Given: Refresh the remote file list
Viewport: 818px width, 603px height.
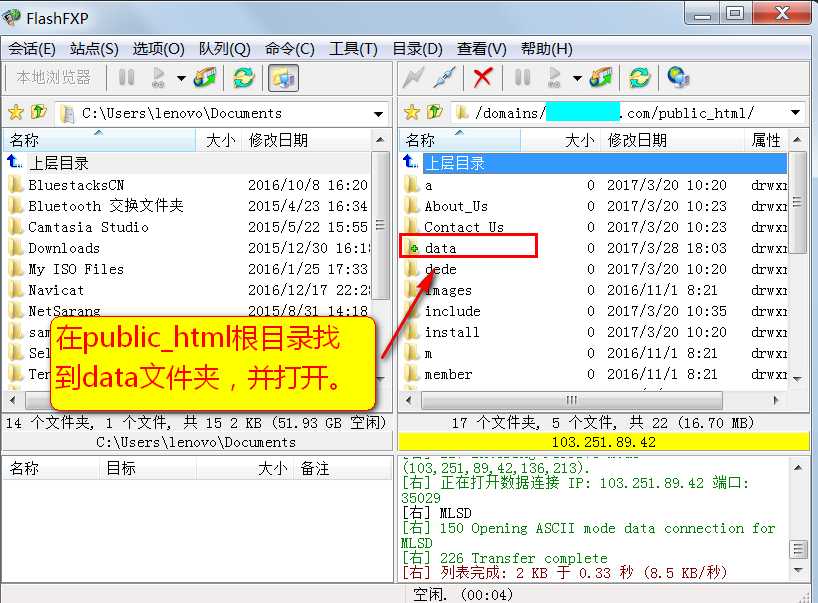Looking at the screenshot, I should 640,78.
